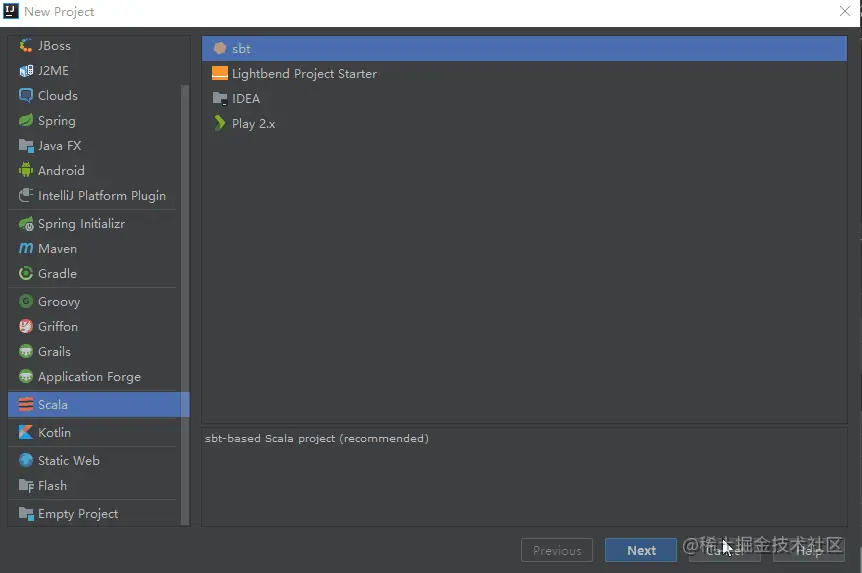Close the New Project dialog
862x573 pixels.
click(x=845, y=11)
